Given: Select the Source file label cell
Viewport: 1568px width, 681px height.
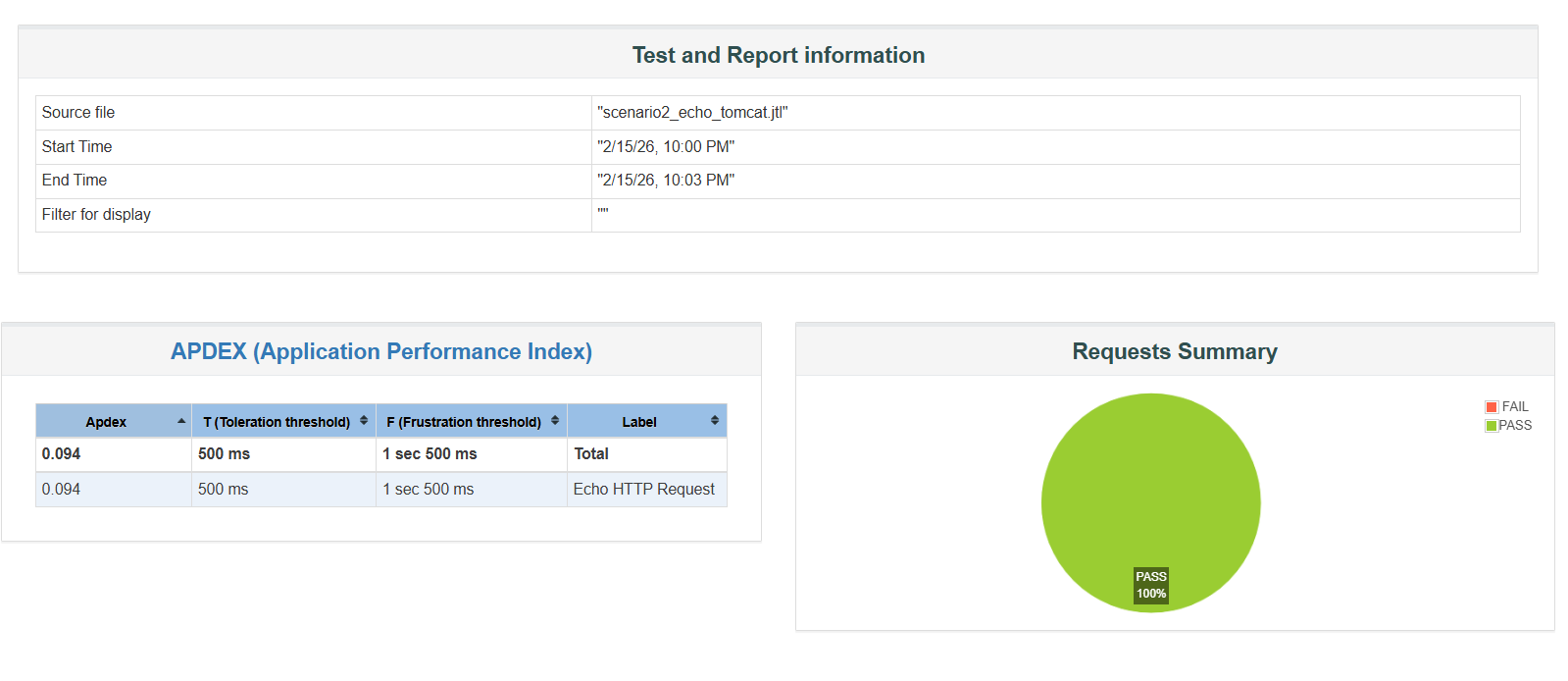Looking at the screenshot, I should click(x=314, y=113).
